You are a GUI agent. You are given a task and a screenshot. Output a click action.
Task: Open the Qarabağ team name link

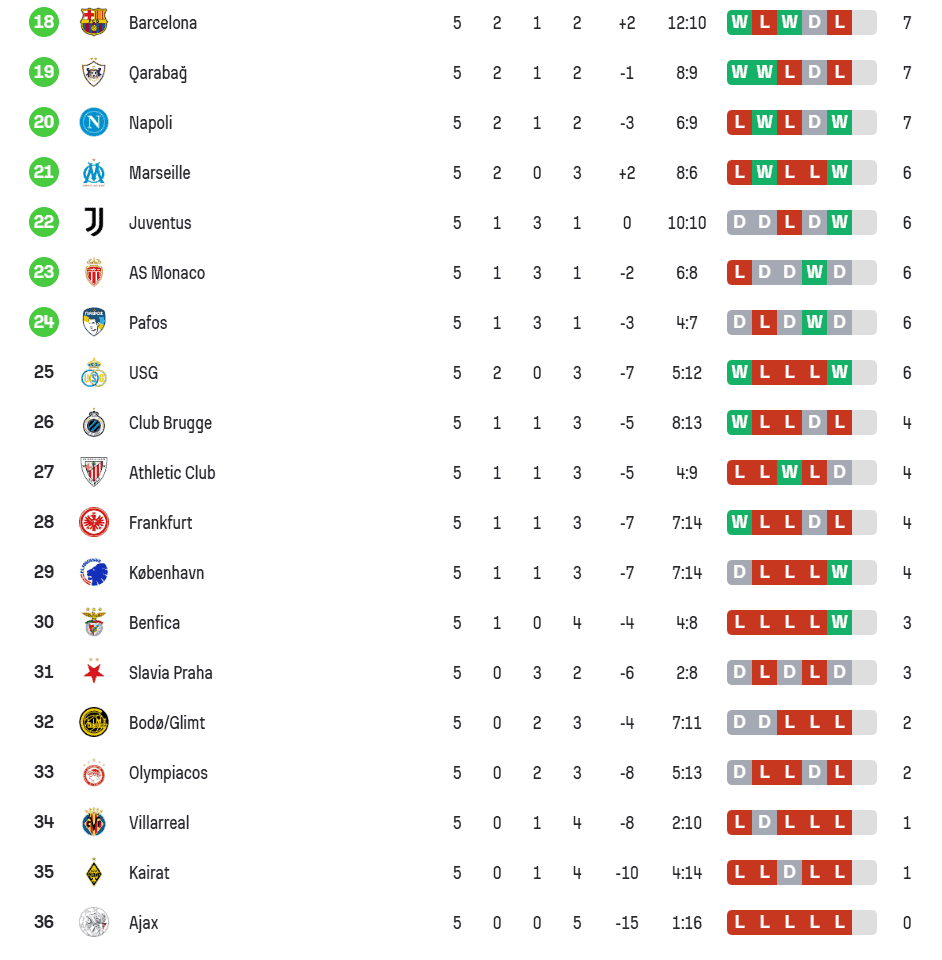[x=158, y=73]
